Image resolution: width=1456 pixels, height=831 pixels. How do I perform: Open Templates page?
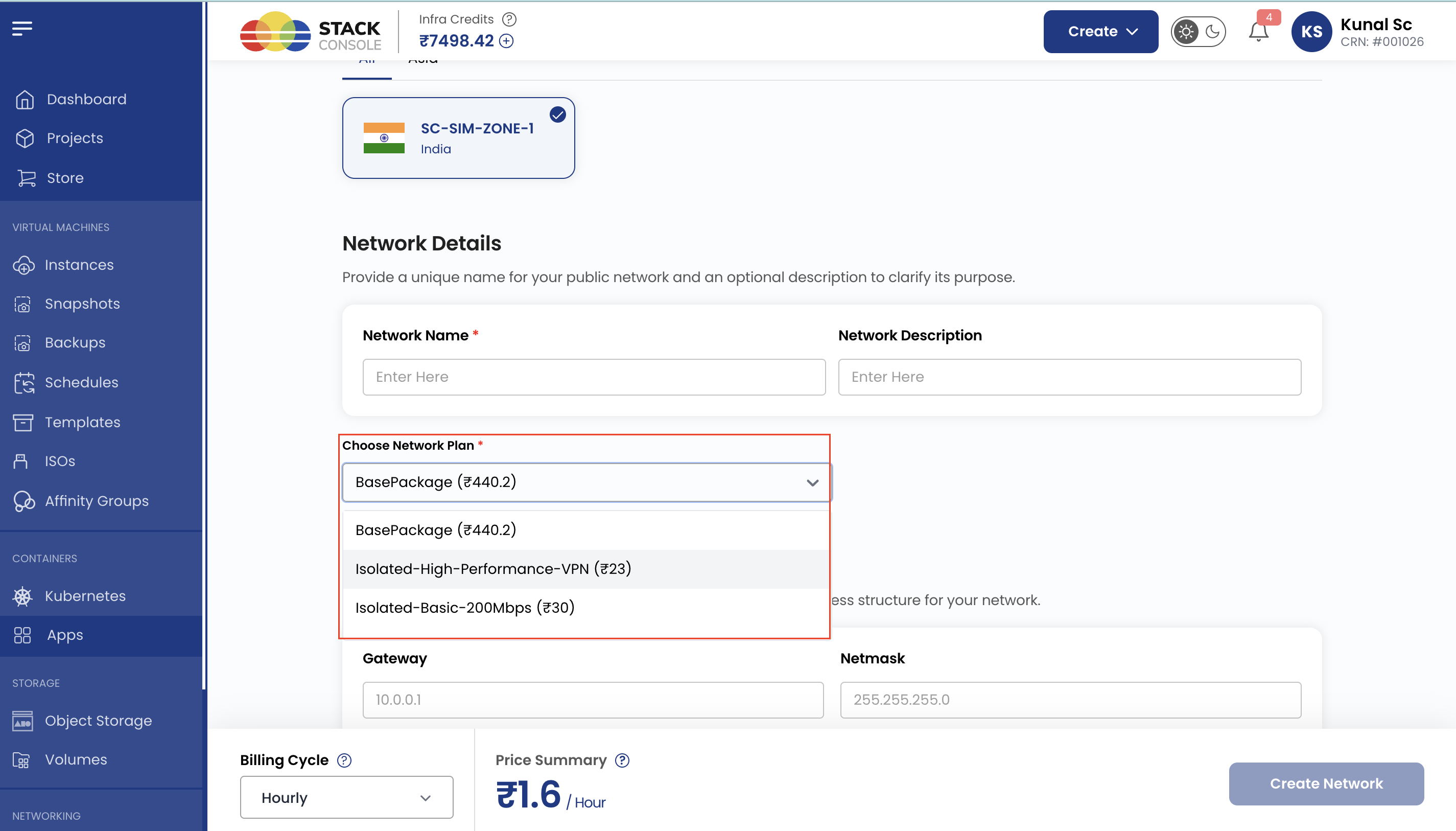(83, 422)
